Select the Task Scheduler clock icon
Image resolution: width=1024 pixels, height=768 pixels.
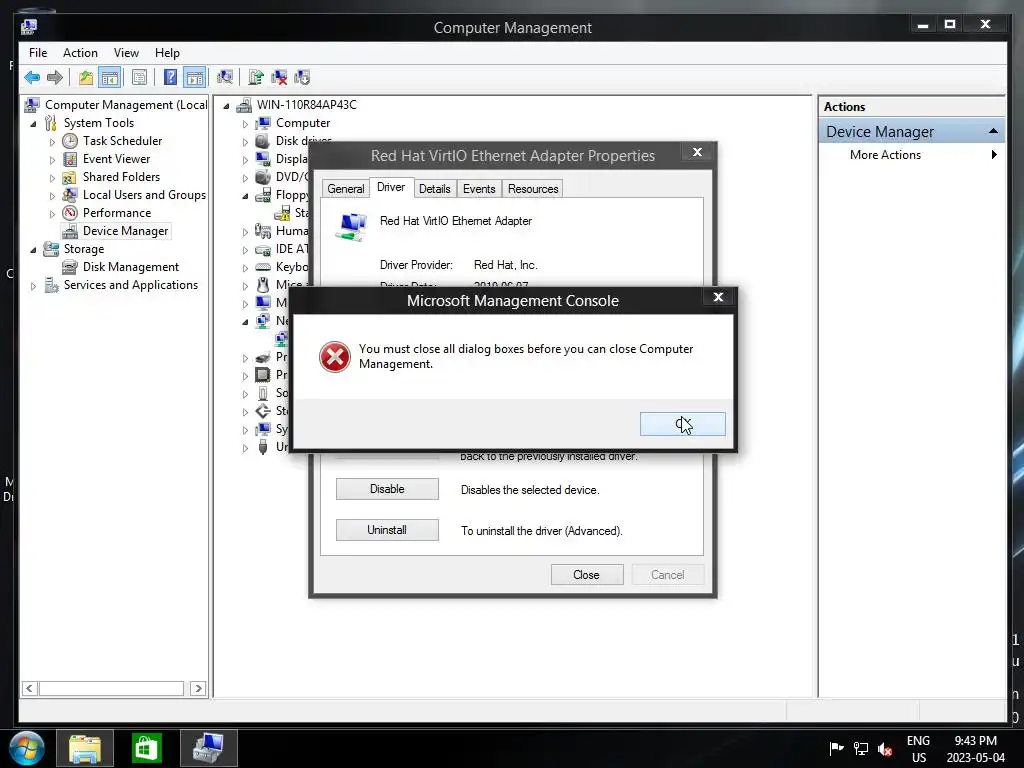(x=70, y=141)
